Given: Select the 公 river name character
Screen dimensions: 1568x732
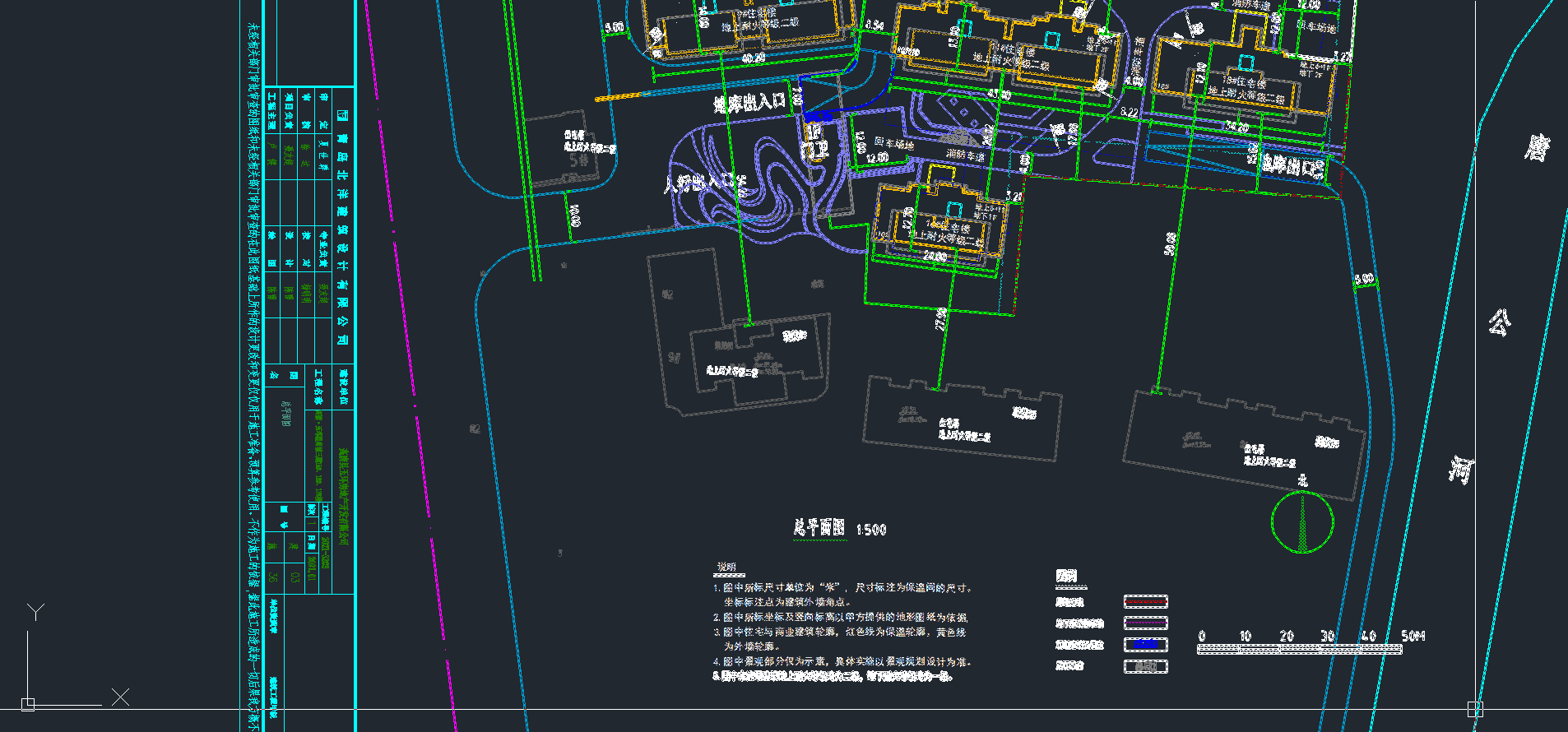Looking at the screenshot, I should [x=1500, y=322].
